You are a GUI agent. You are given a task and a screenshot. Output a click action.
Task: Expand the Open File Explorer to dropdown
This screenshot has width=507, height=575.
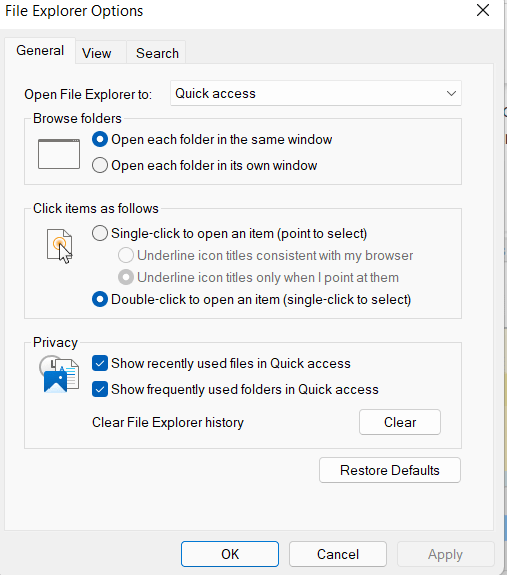(x=316, y=94)
